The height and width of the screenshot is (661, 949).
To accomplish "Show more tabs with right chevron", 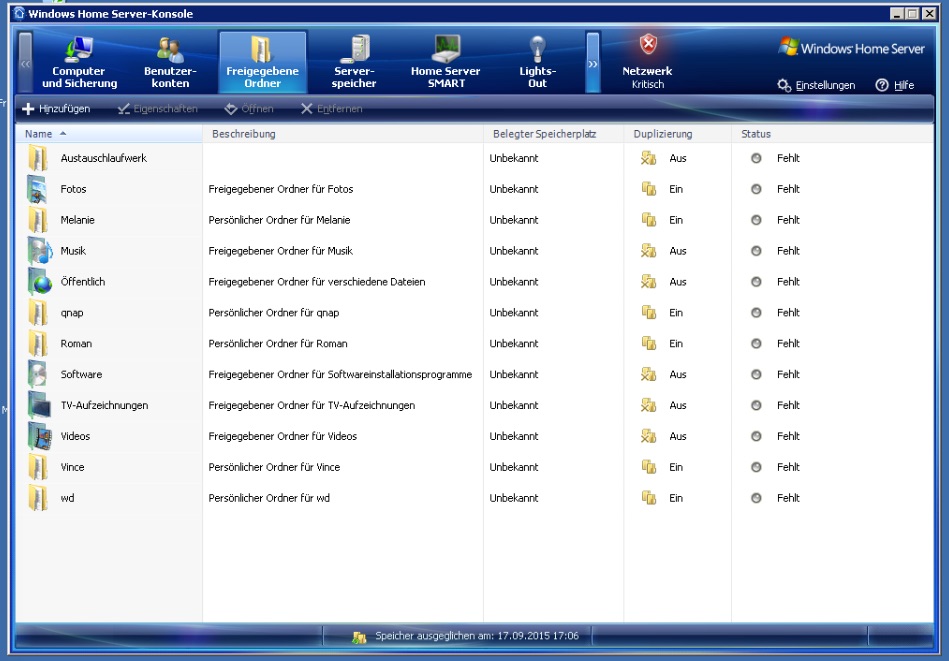I will click(593, 63).
